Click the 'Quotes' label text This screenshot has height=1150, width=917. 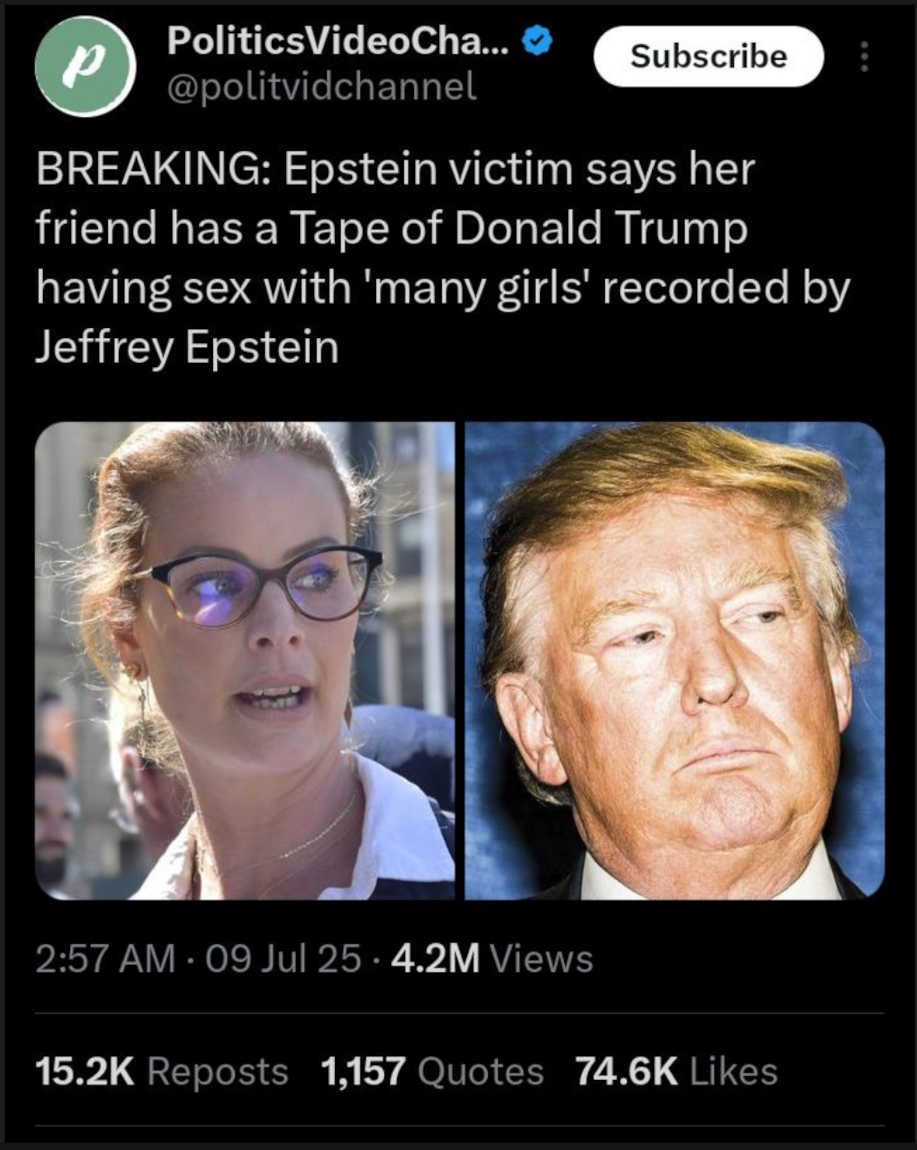pyautogui.click(x=481, y=1072)
